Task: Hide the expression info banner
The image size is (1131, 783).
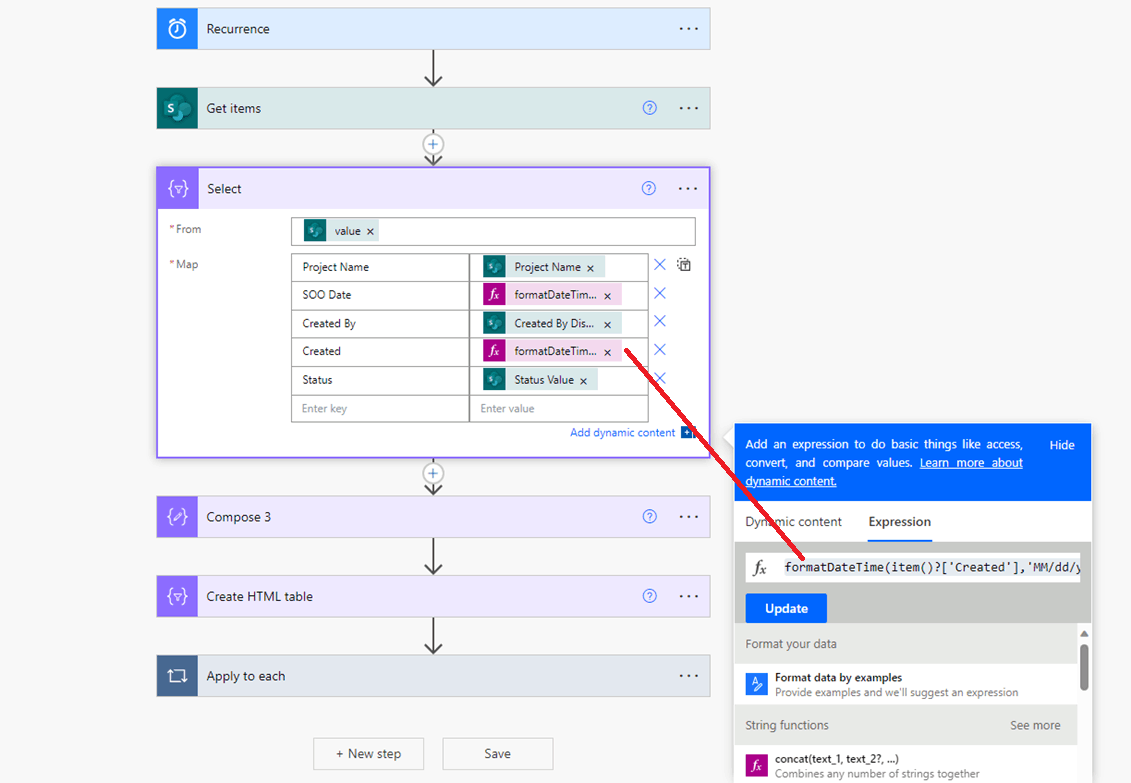Action: click(1062, 445)
